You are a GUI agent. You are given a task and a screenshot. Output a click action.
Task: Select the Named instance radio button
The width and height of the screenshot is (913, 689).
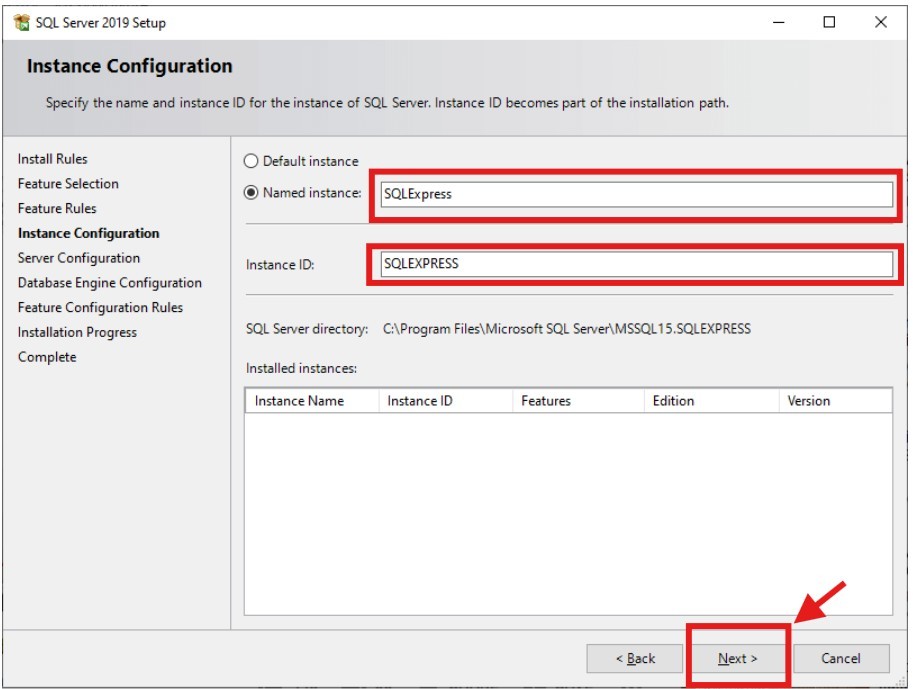coord(252,193)
